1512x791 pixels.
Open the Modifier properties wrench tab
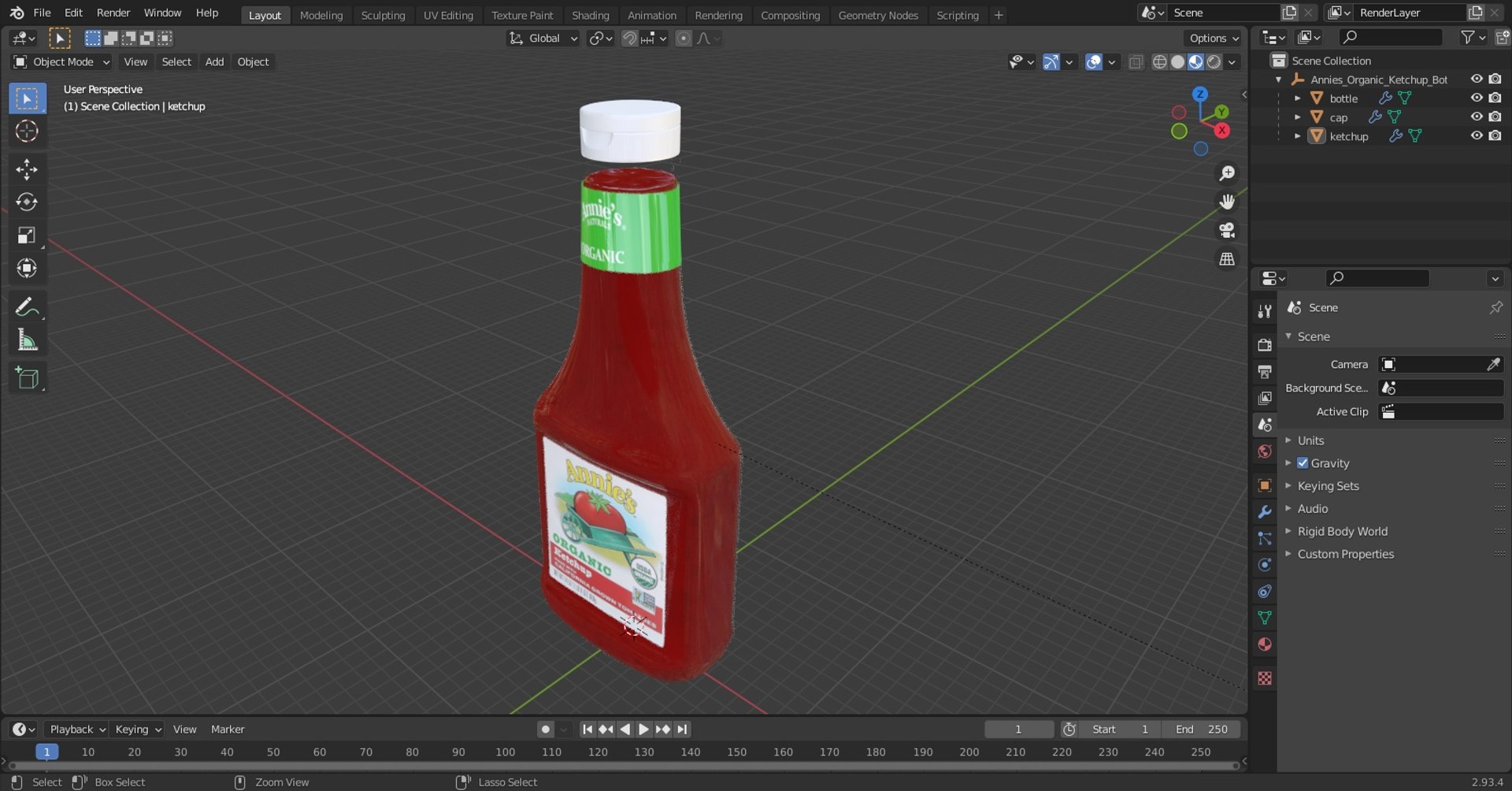click(x=1265, y=512)
